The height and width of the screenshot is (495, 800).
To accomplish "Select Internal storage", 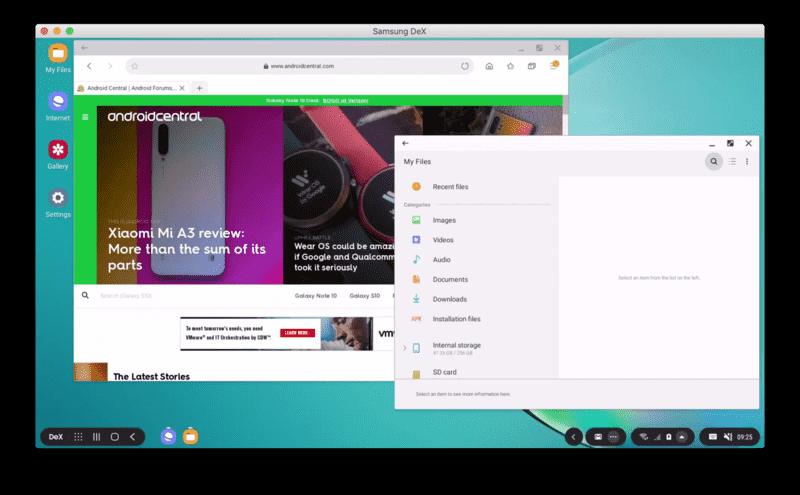I will (456, 348).
